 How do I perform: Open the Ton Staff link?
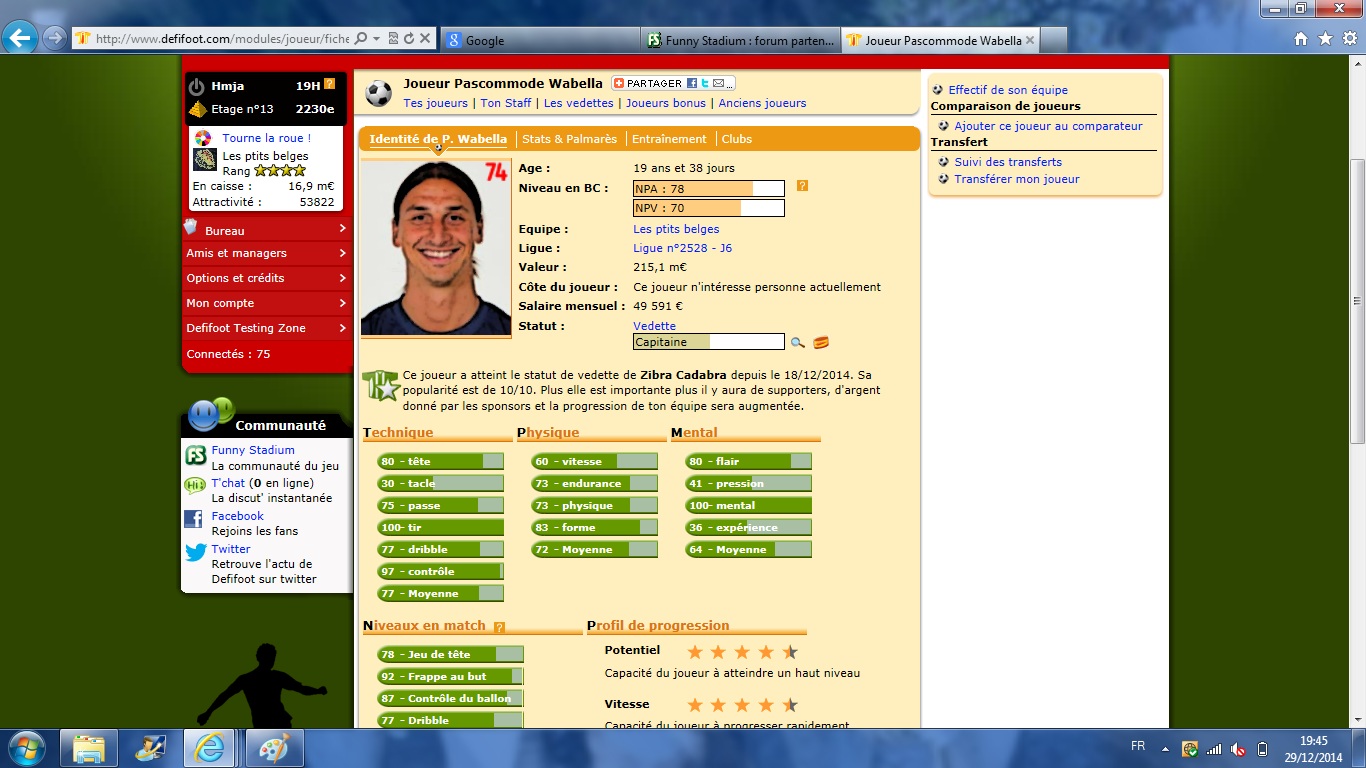tap(506, 103)
